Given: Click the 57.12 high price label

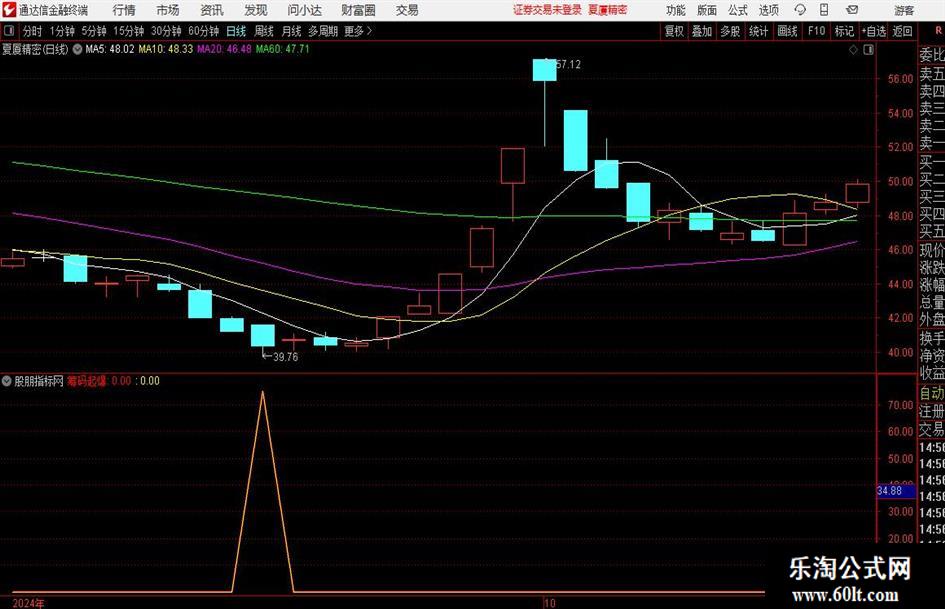Looking at the screenshot, I should click(x=568, y=65).
